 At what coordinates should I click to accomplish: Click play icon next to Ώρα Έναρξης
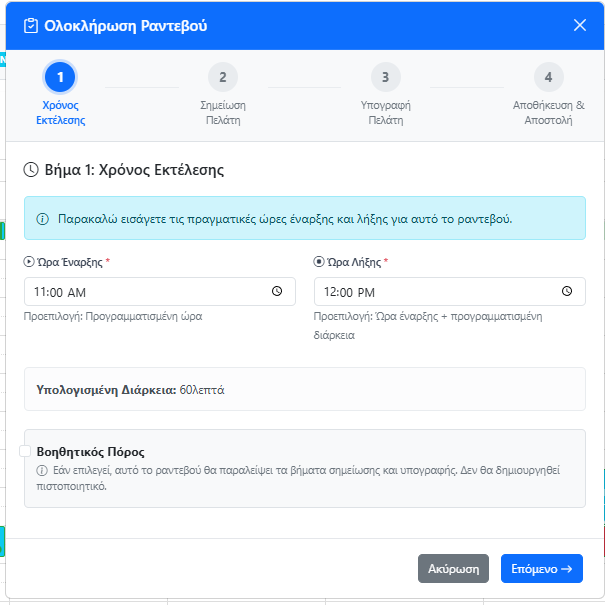(28, 262)
